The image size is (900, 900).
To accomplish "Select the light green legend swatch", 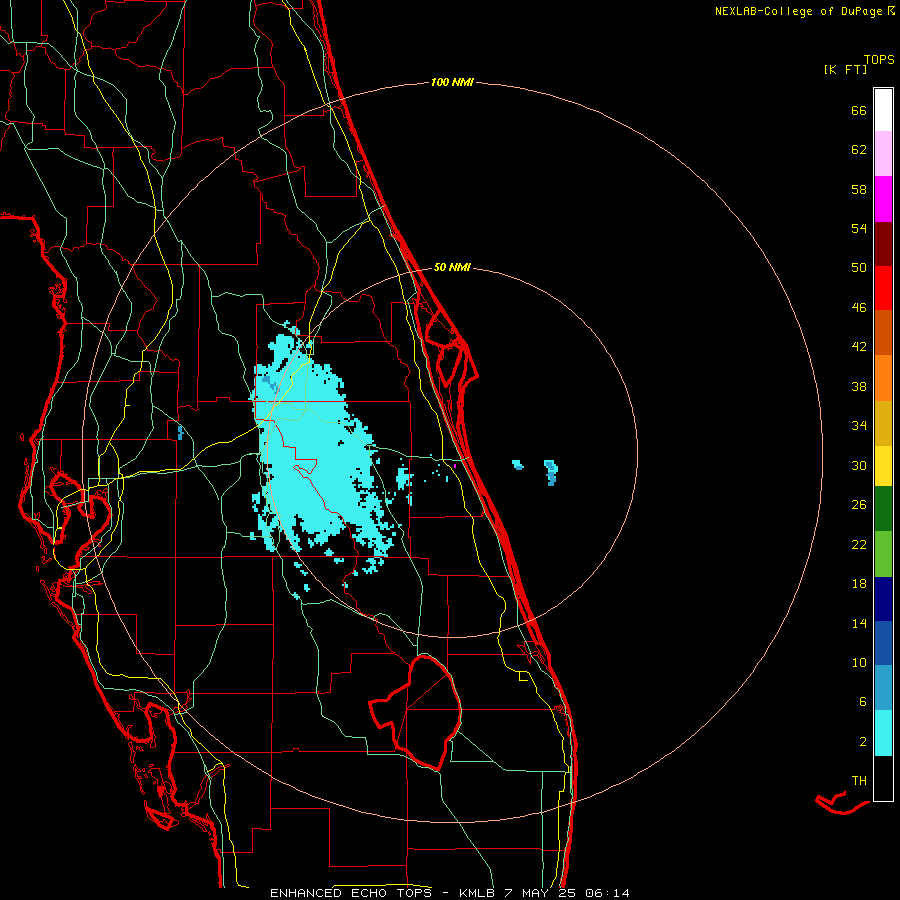I will [x=883, y=554].
